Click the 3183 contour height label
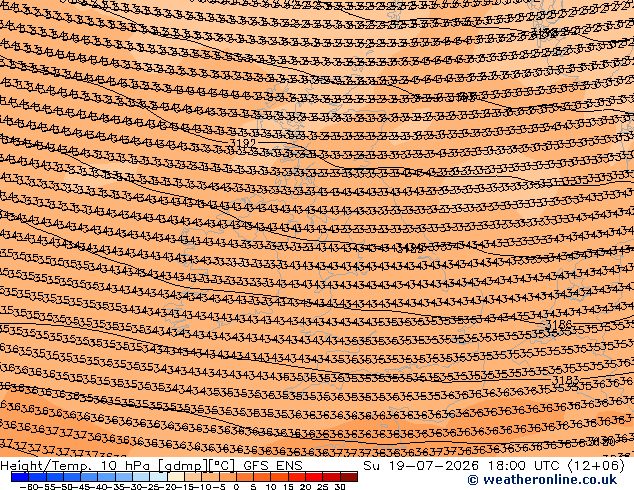The height and width of the screenshot is (490, 634). point(565,380)
